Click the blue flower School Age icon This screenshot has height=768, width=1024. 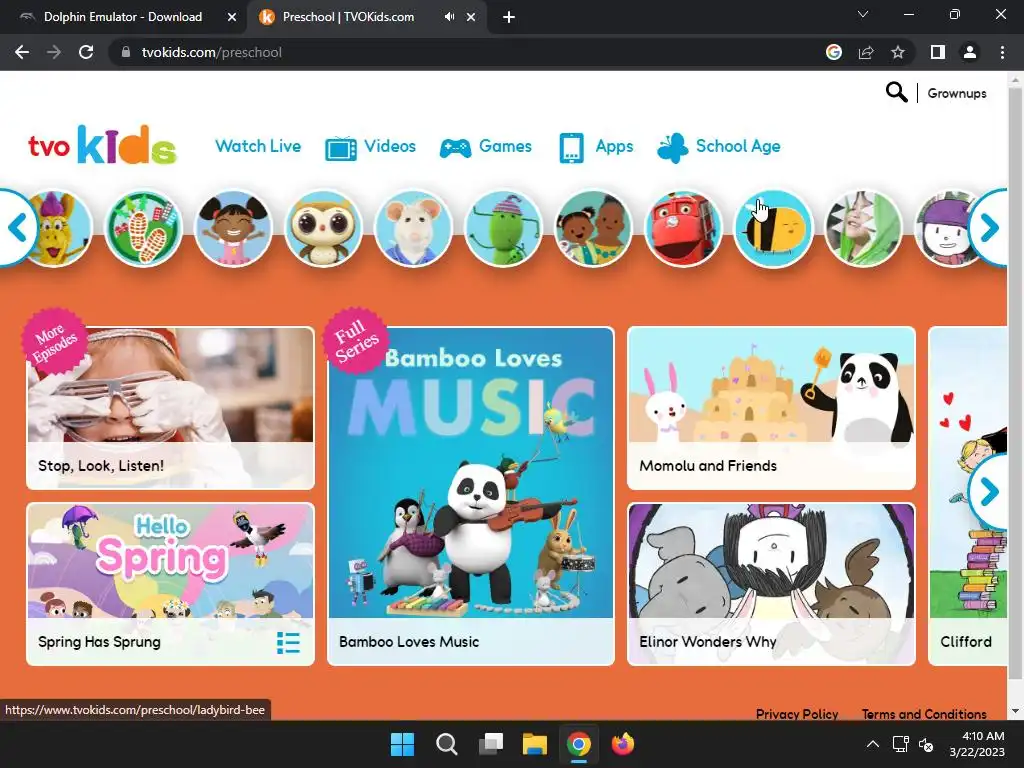(x=673, y=148)
